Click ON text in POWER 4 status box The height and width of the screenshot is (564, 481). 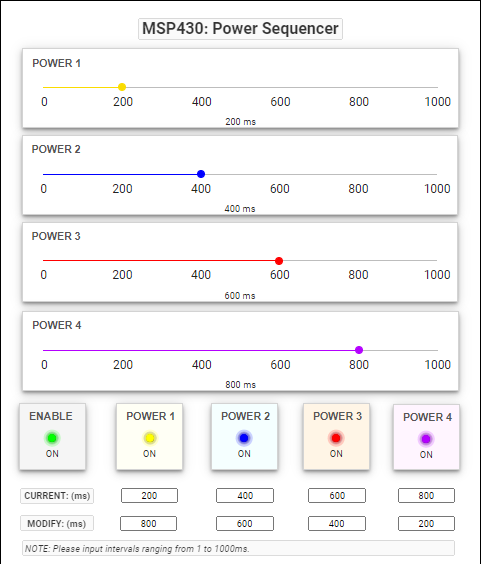pyautogui.click(x=426, y=455)
